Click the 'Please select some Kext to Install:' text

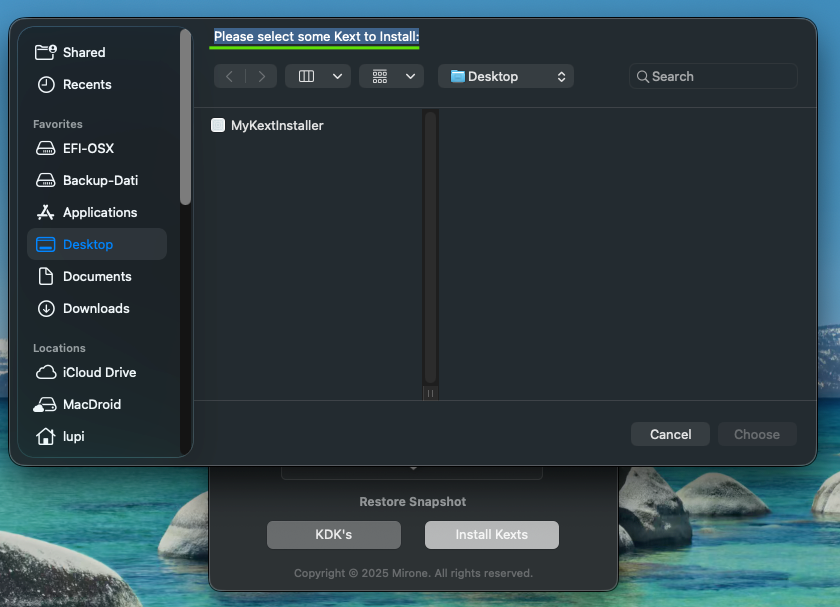(x=316, y=36)
